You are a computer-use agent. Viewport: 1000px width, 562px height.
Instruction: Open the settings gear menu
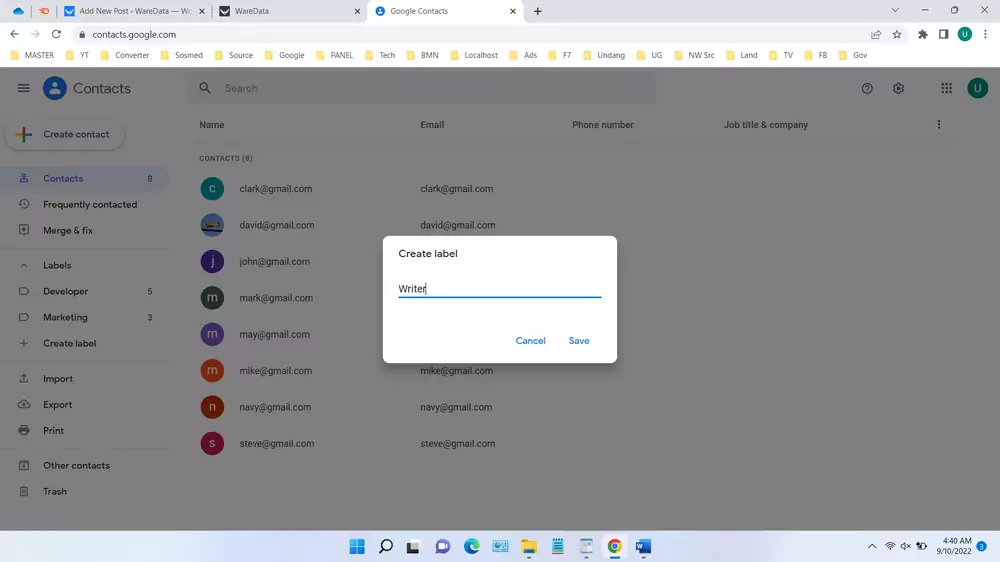pos(898,88)
